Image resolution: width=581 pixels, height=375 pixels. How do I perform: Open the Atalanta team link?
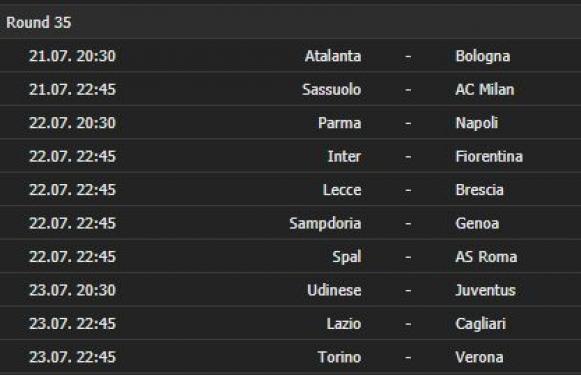point(333,56)
